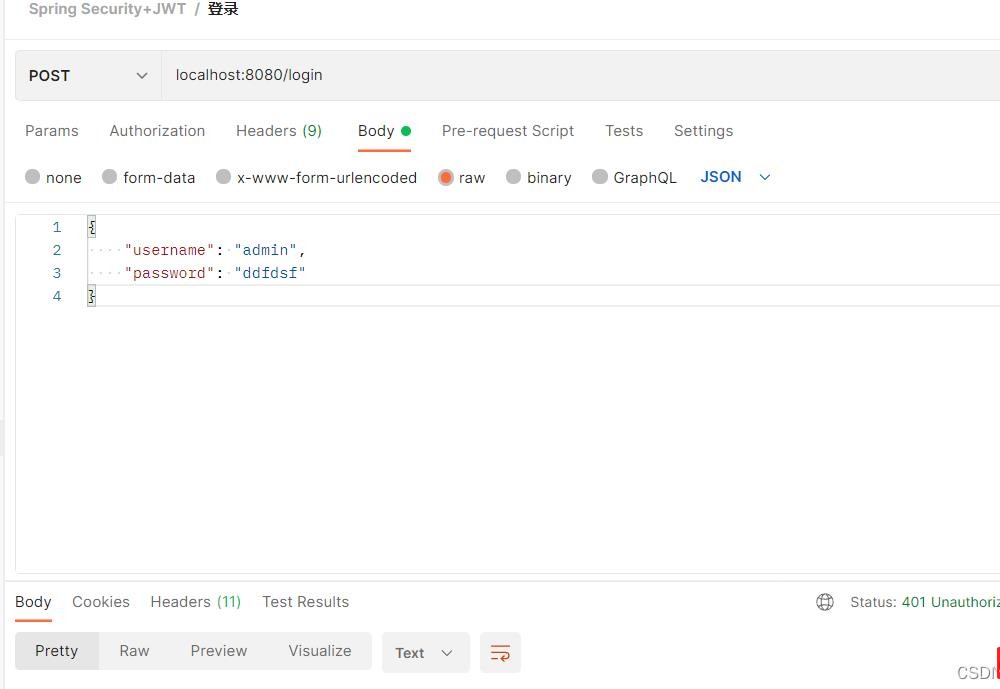Screen dimensions: 1000x689
Task: Open Spring Security+JWT collection breadcrumb
Action: click(107, 10)
